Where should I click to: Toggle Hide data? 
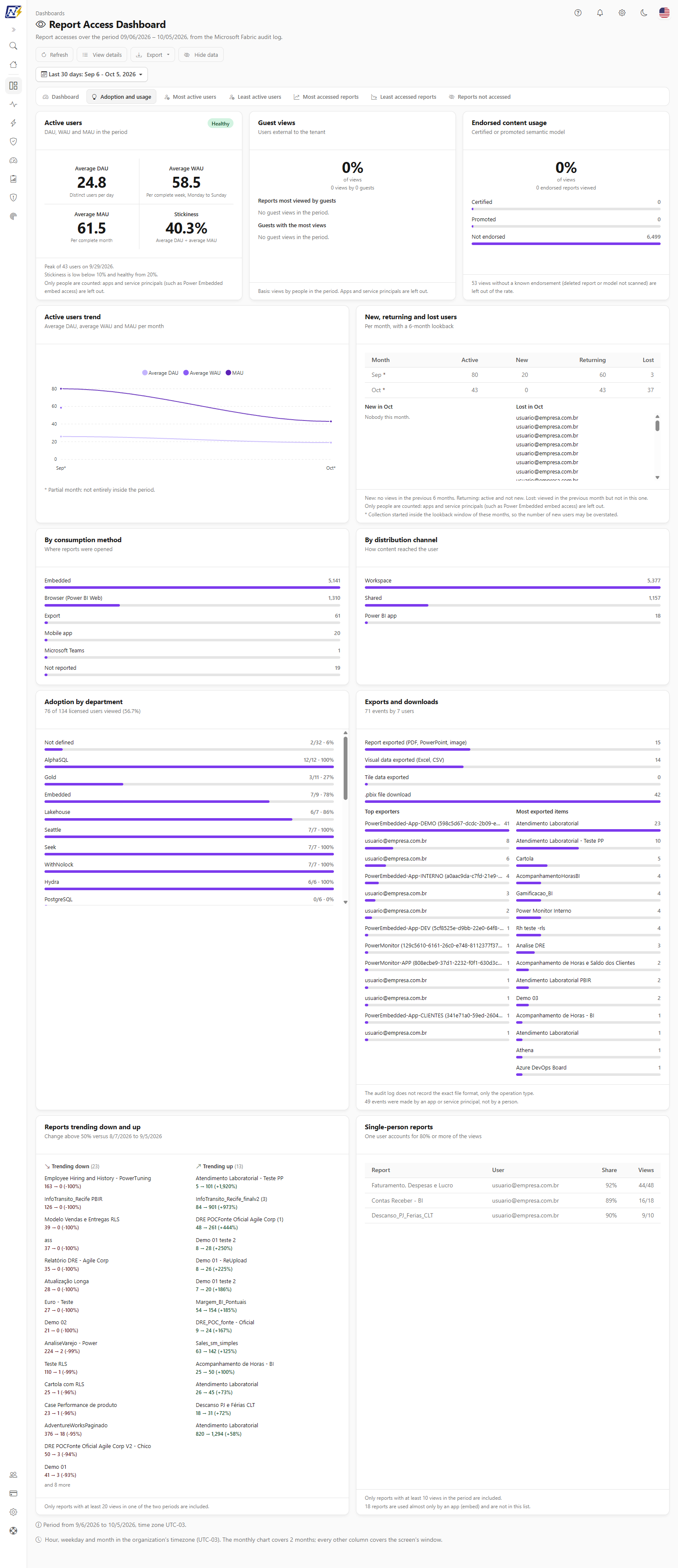201,55
